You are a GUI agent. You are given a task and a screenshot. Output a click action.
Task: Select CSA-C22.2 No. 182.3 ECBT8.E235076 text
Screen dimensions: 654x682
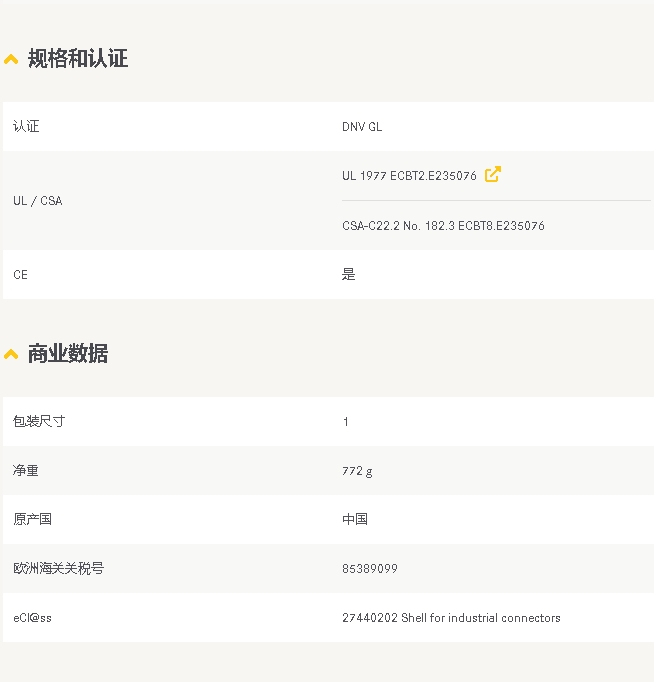(x=443, y=226)
